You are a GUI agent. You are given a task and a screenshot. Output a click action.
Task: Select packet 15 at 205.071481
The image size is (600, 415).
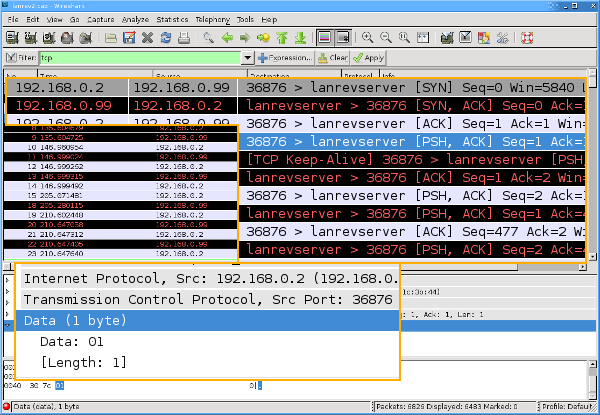(x=121, y=196)
